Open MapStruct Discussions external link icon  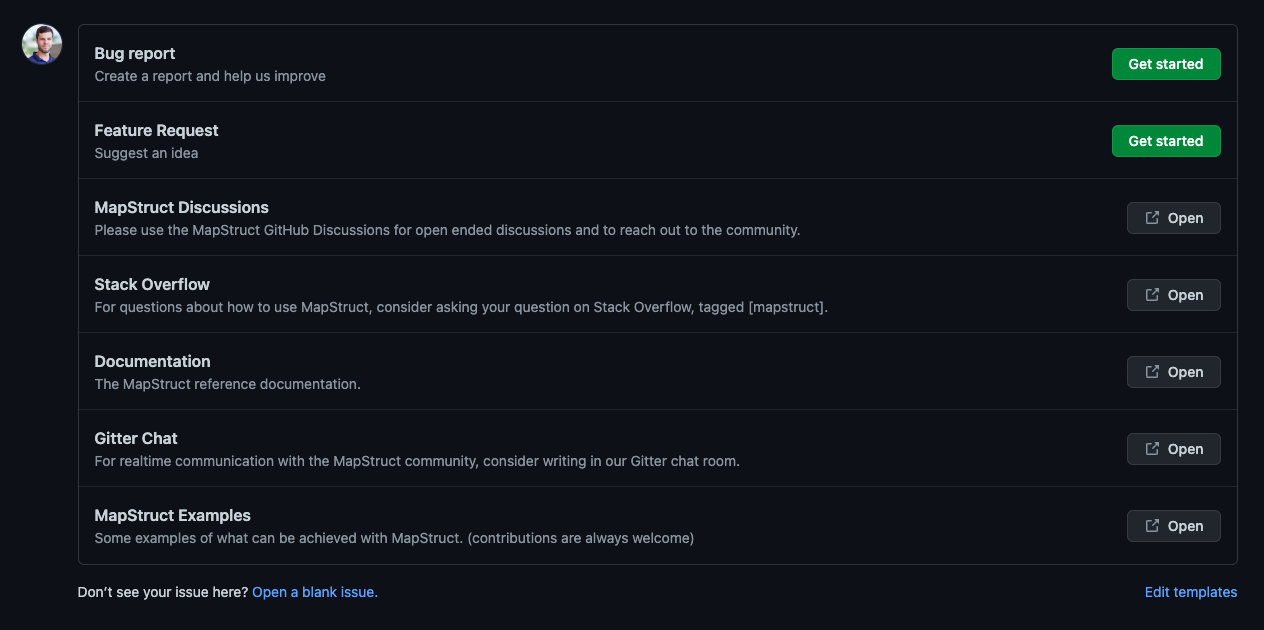pyautogui.click(x=1152, y=218)
